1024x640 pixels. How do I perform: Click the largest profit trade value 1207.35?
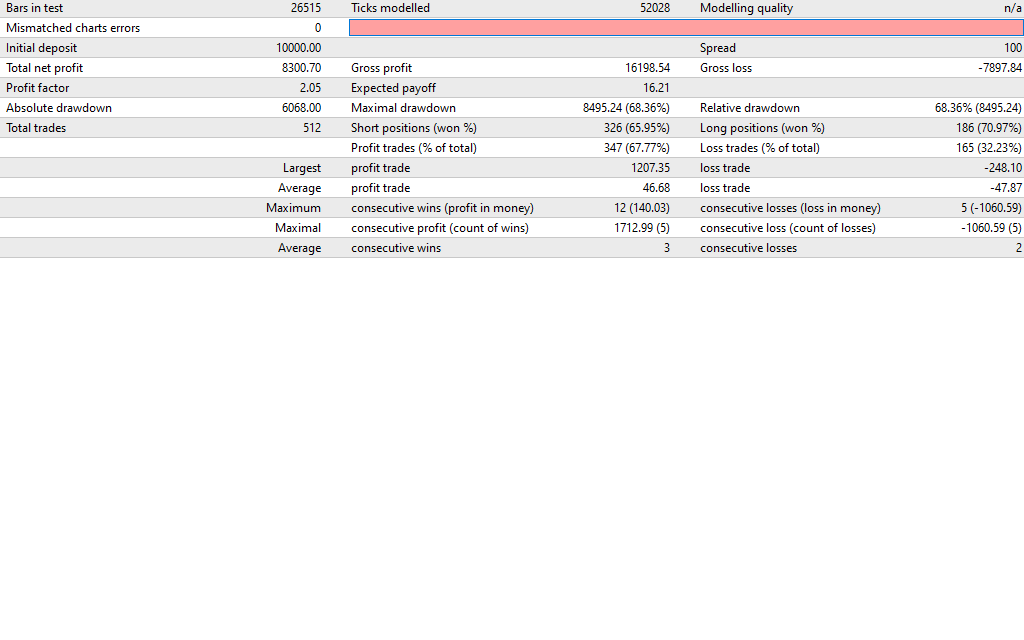(650, 168)
